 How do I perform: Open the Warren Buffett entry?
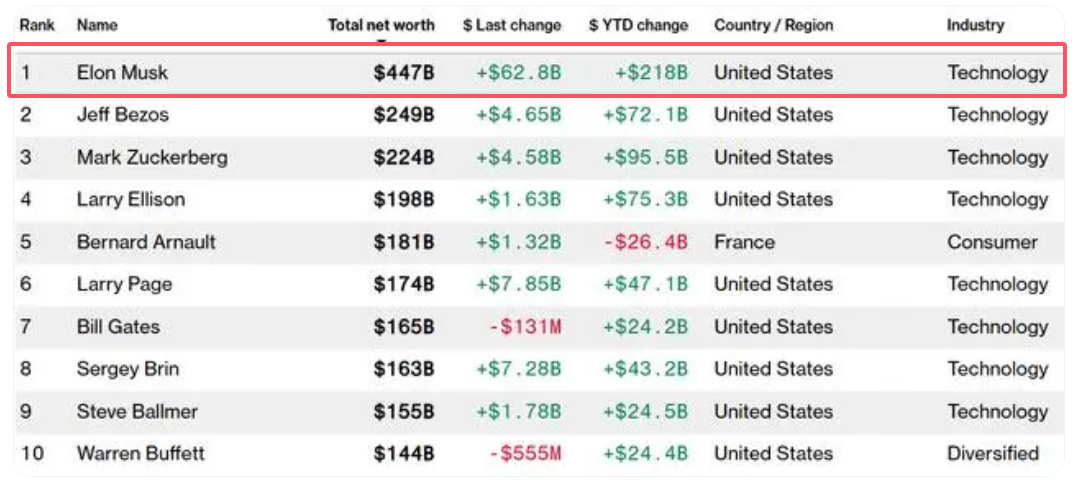point(140,454)
